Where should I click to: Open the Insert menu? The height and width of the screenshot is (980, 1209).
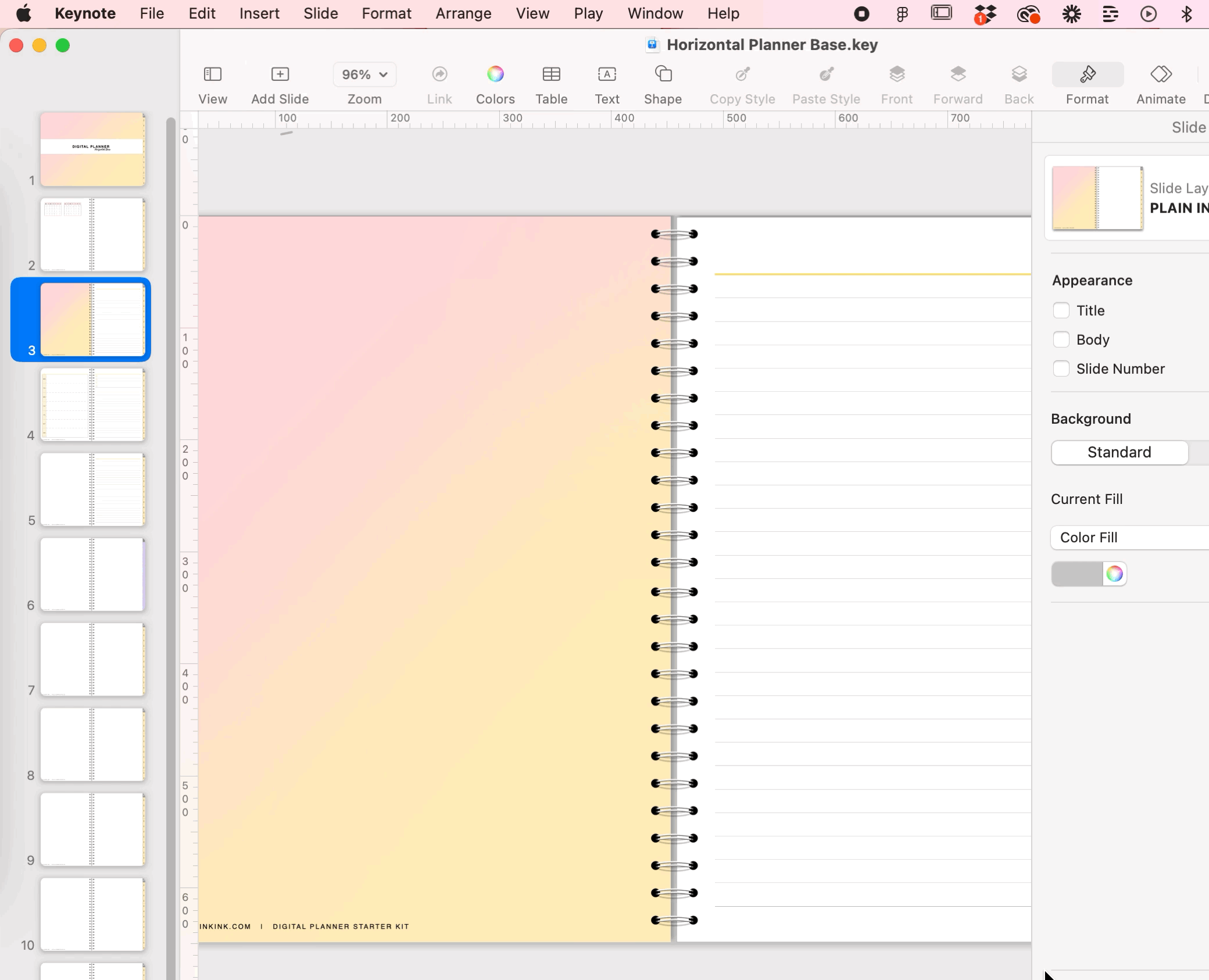pyautogui.click(x=259, y=13)
